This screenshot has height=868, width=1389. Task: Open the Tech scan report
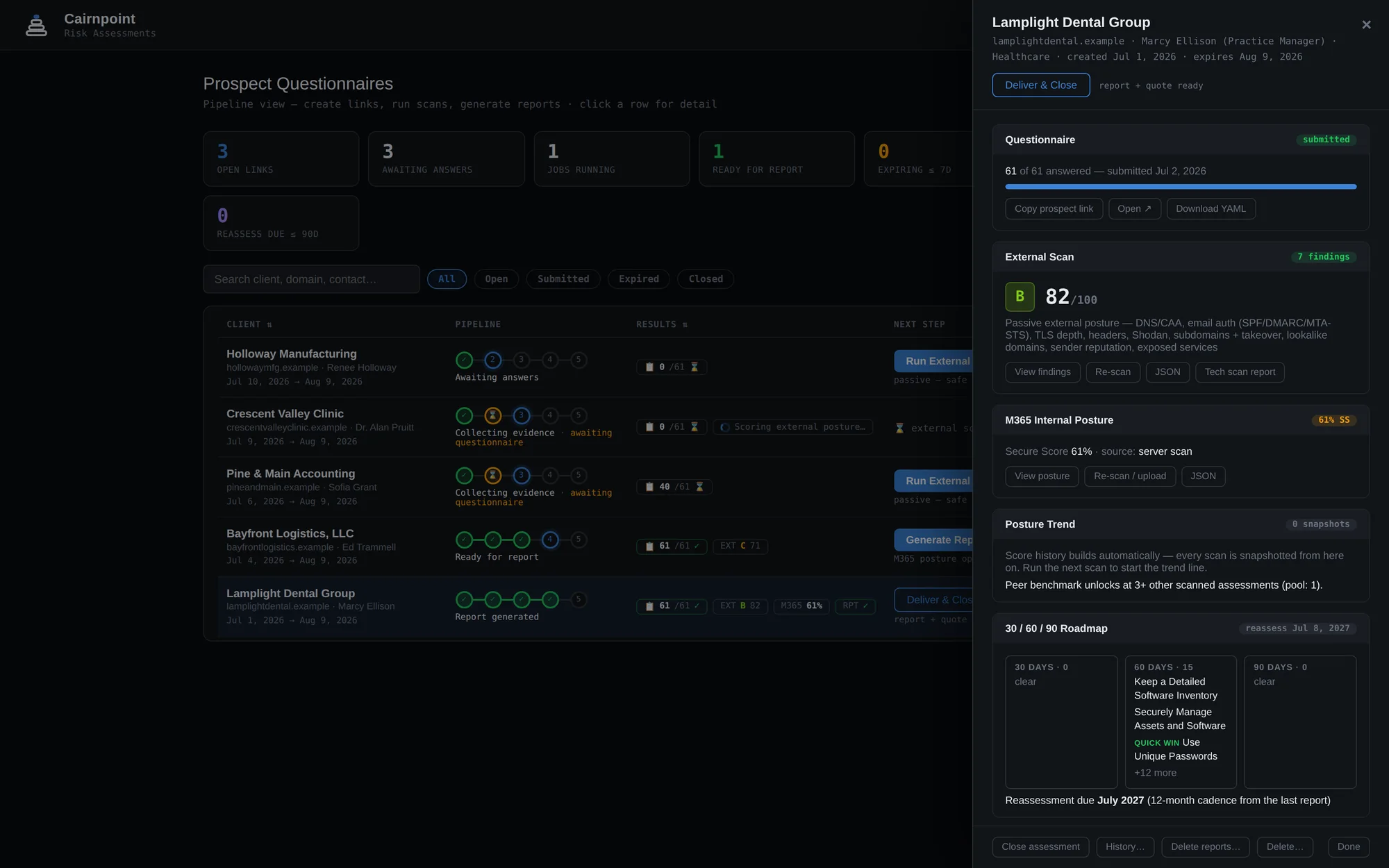(1240, 372)
